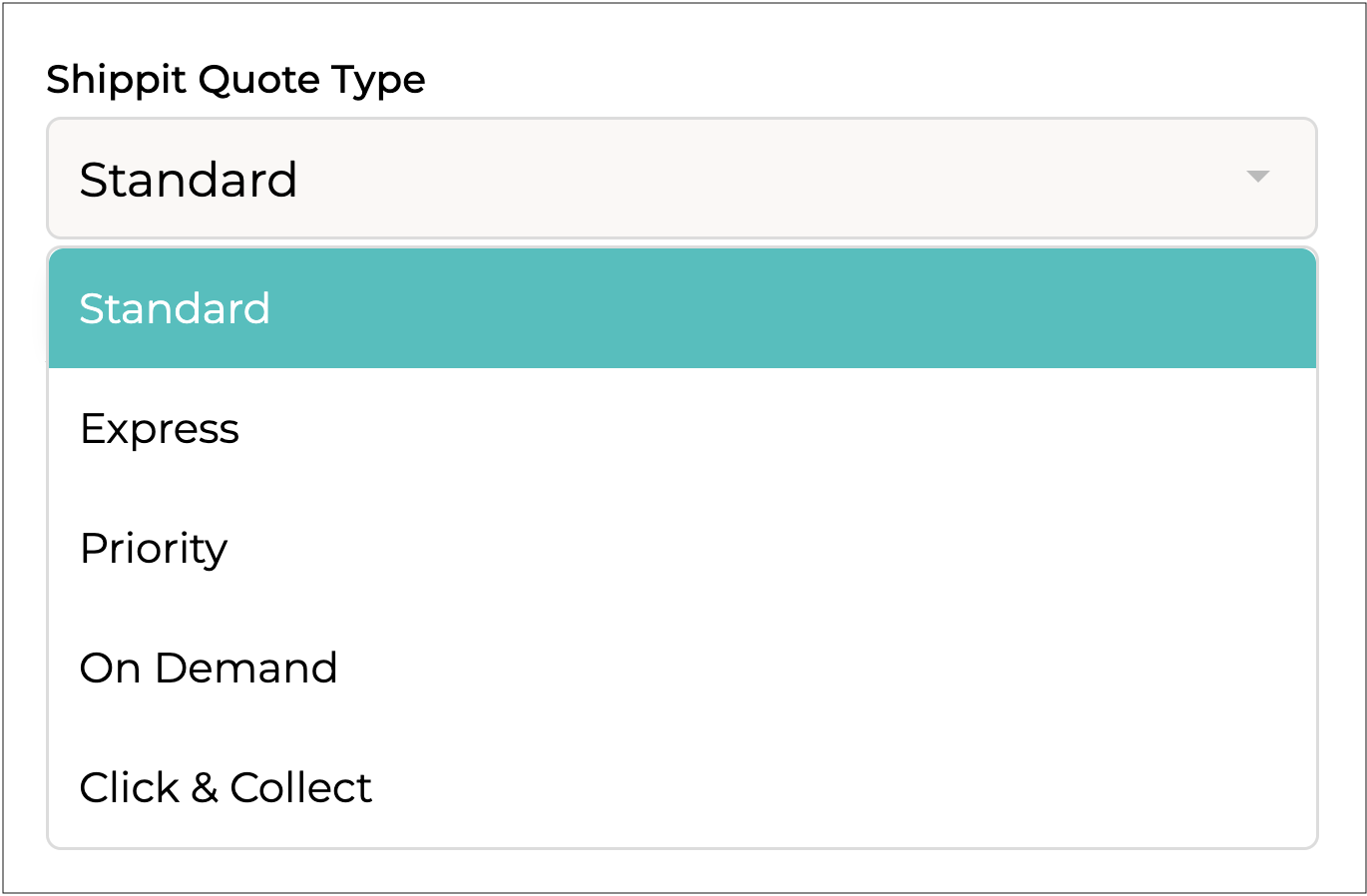Click the closed field's Standard text
Viewport: 1367px width, 896px height.
(189, 180)
